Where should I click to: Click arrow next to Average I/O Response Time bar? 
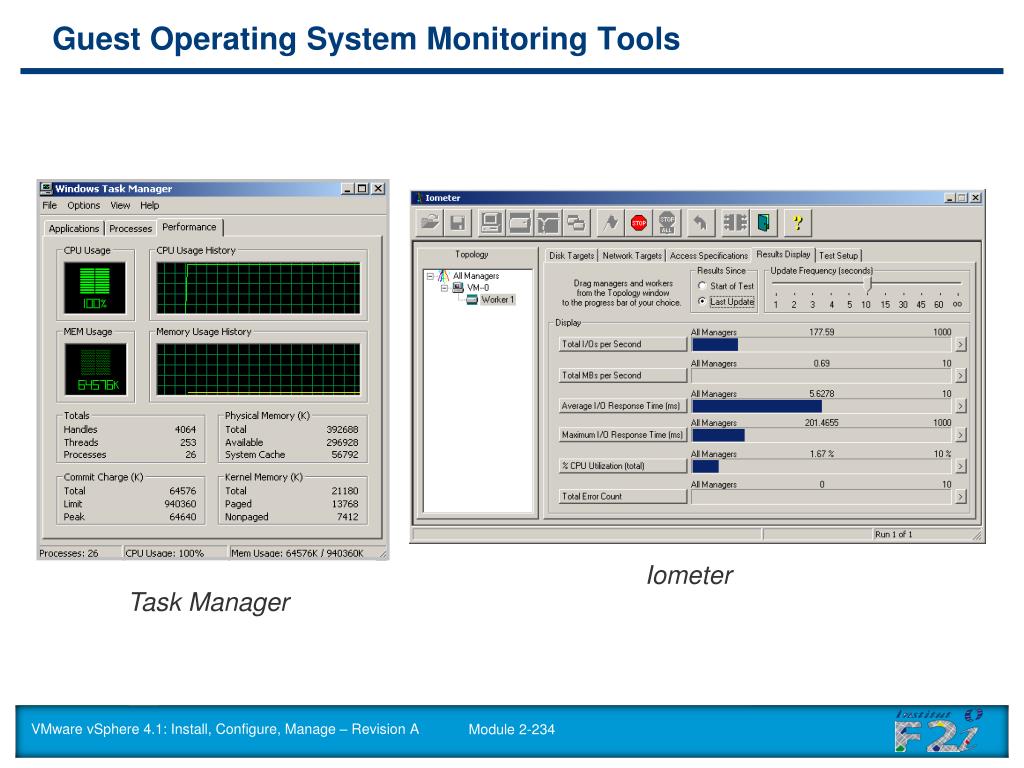click(x=961, y=406)
